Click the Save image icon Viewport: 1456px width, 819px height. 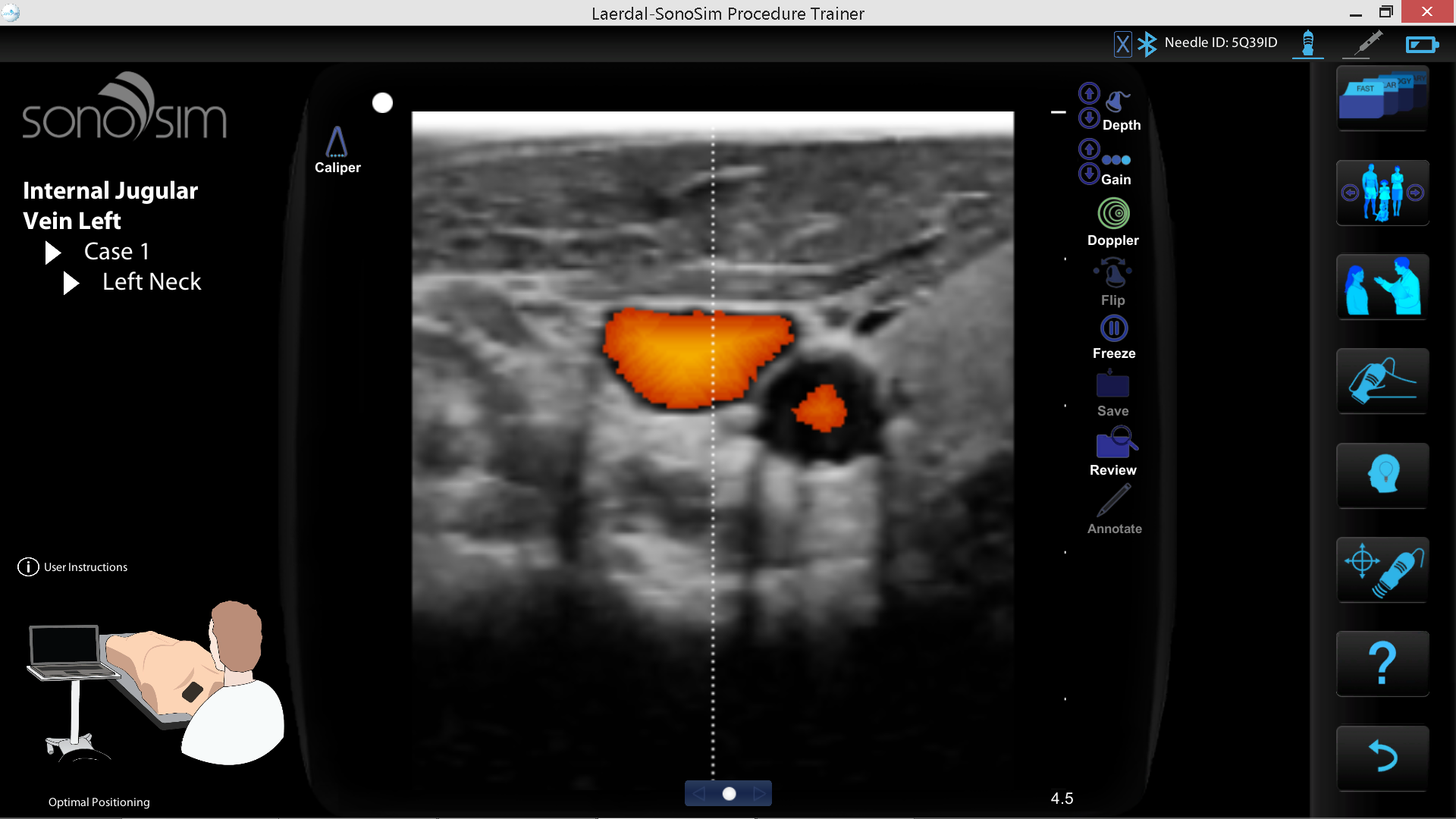pyautogui.click(x=1112, y=385)
